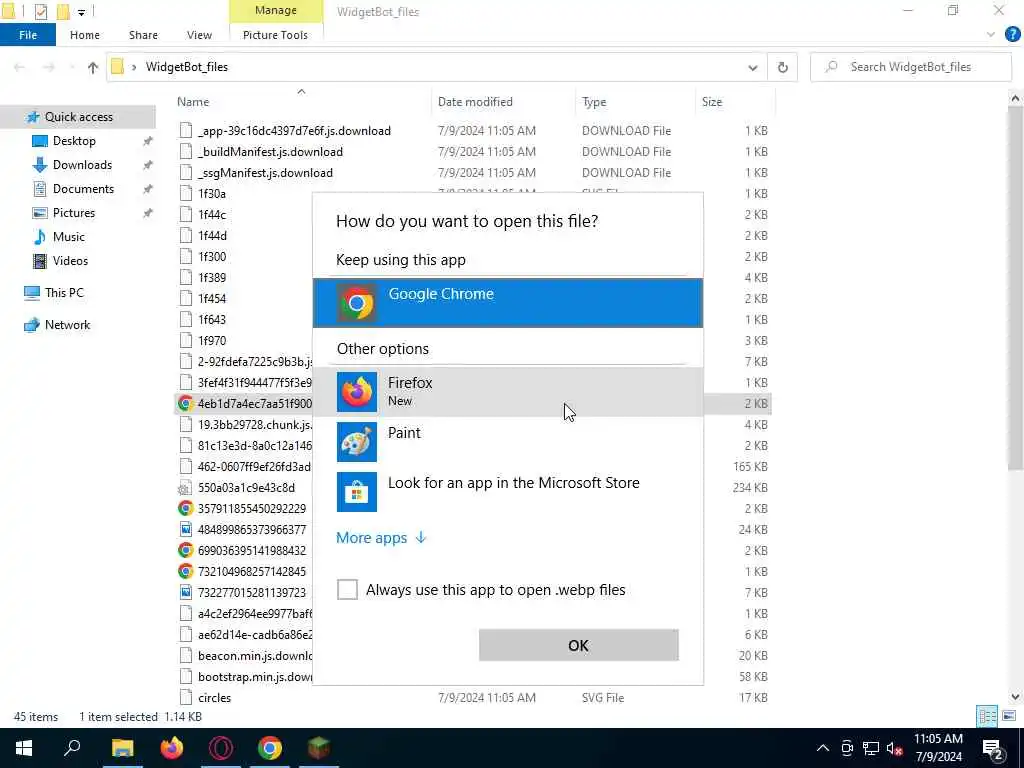Choose Paint to open the file

[x=507, y=441]
